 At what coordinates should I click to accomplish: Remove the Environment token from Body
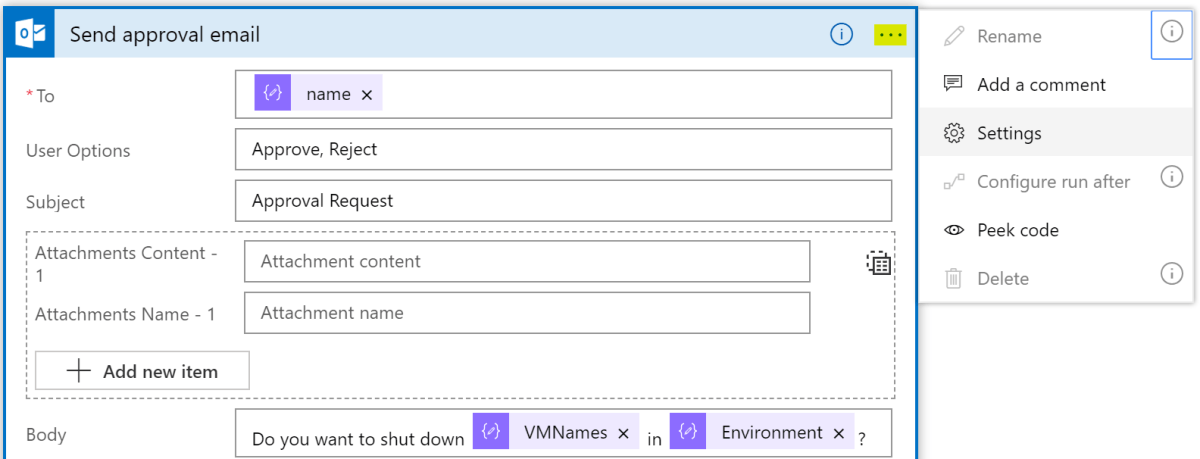click(838, 433)
